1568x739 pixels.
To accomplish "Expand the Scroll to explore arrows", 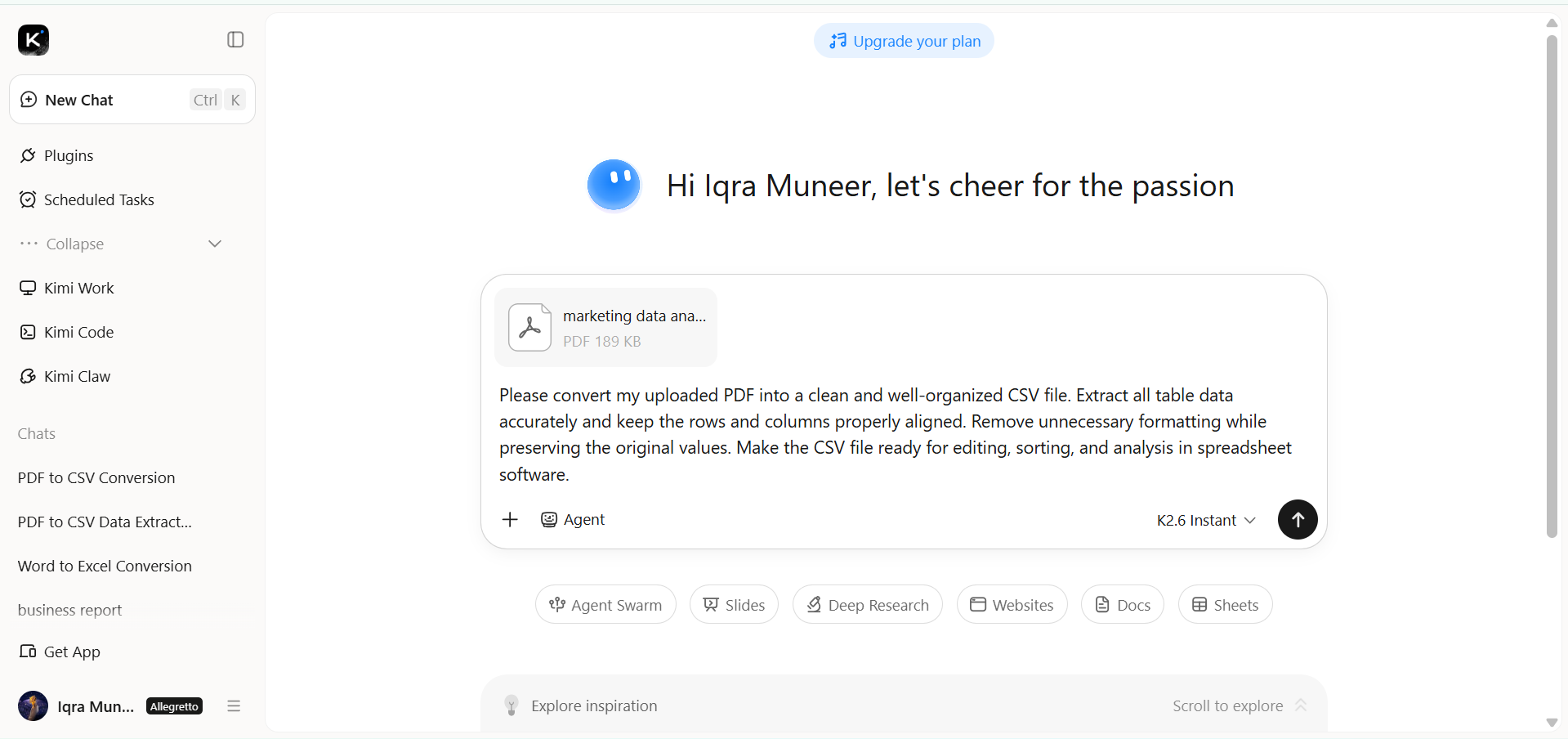I will coord(1301,705).
